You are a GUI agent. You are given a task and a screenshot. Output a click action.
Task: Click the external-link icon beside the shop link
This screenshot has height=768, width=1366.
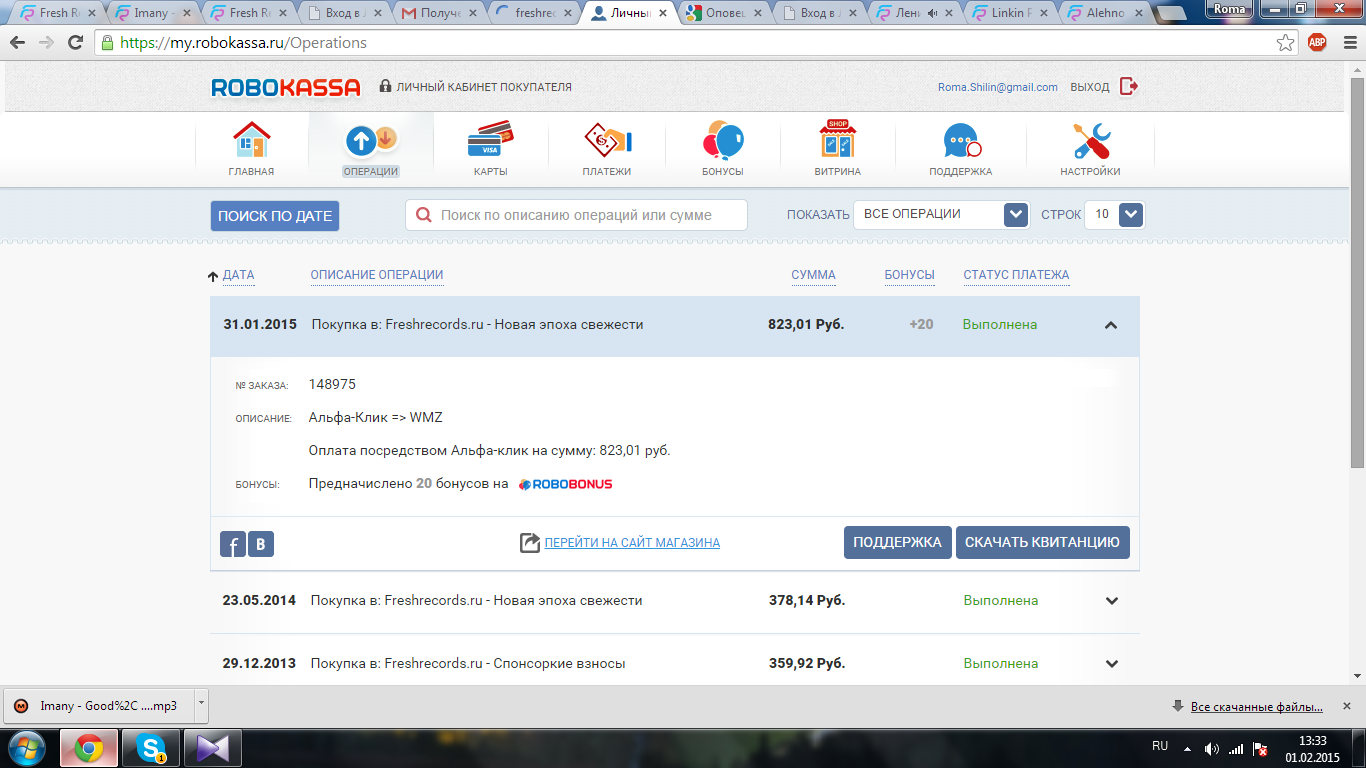[x=530, y=543]
